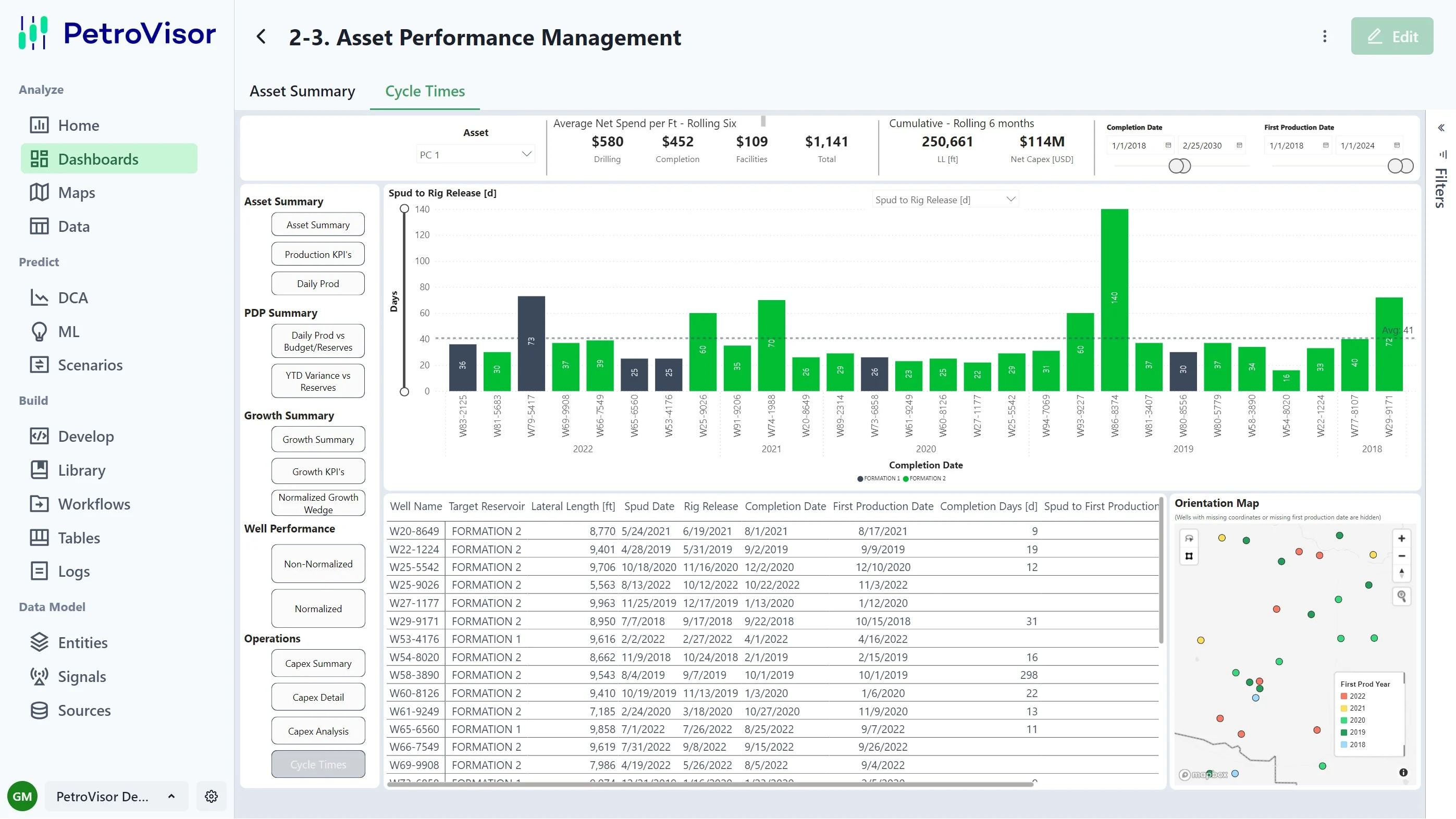Screen dimensions: 1456x819
Task: Open the three-dot options menu
Action: point(1324,37)
